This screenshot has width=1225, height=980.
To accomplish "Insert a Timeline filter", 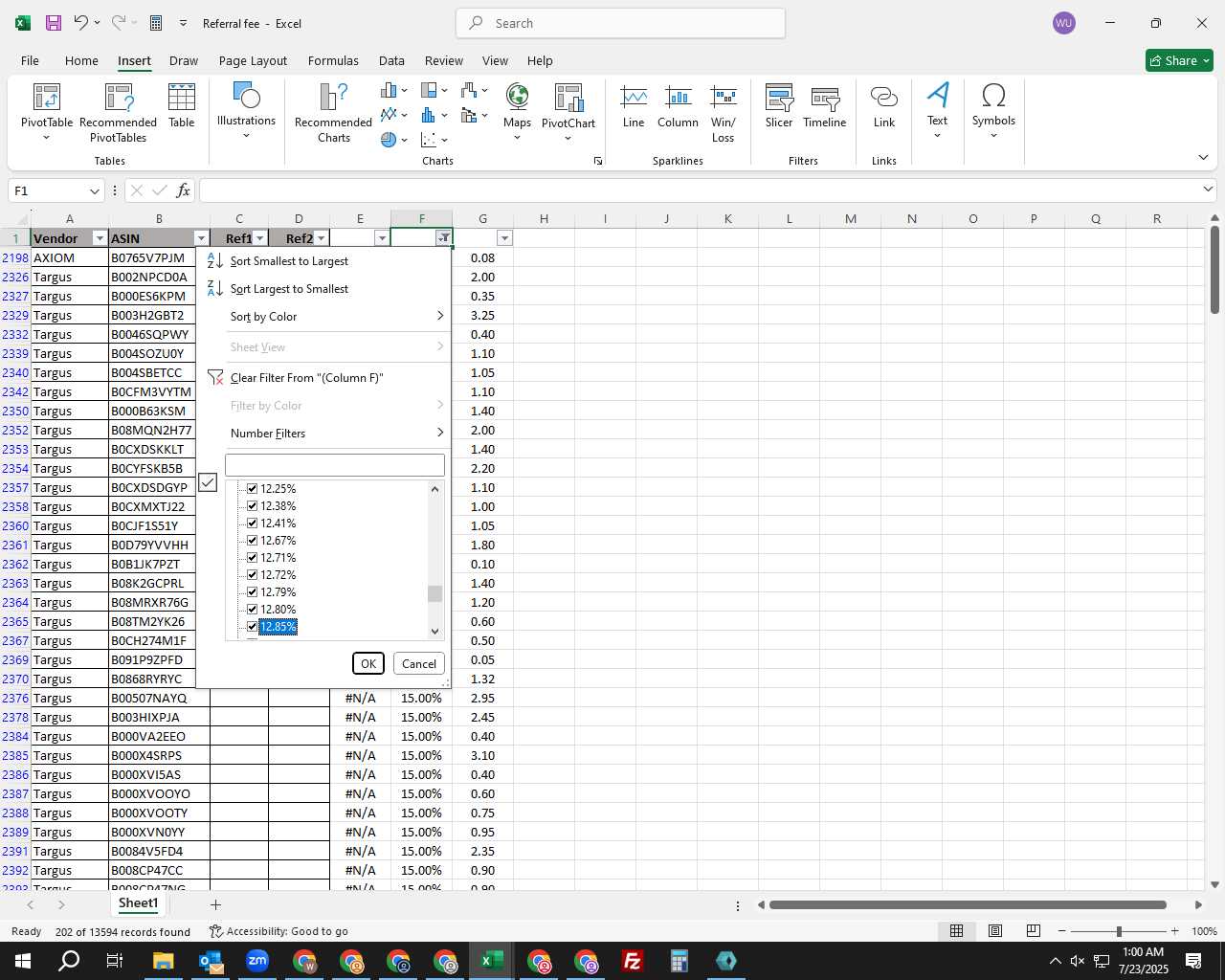I will 825,107.
